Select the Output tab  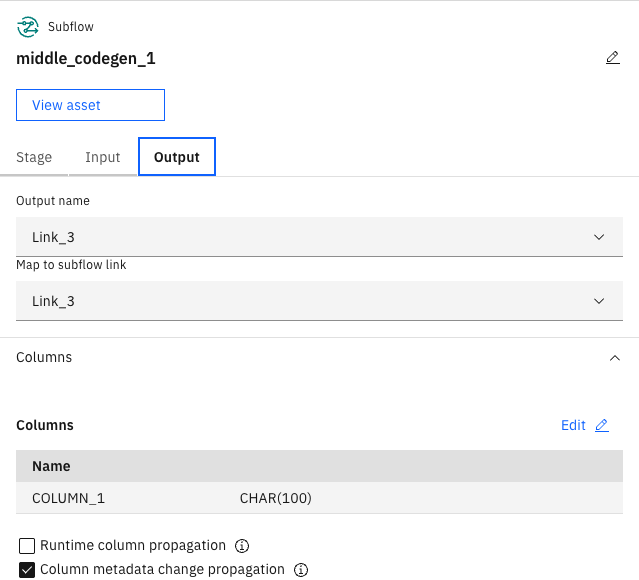(177, 157)
